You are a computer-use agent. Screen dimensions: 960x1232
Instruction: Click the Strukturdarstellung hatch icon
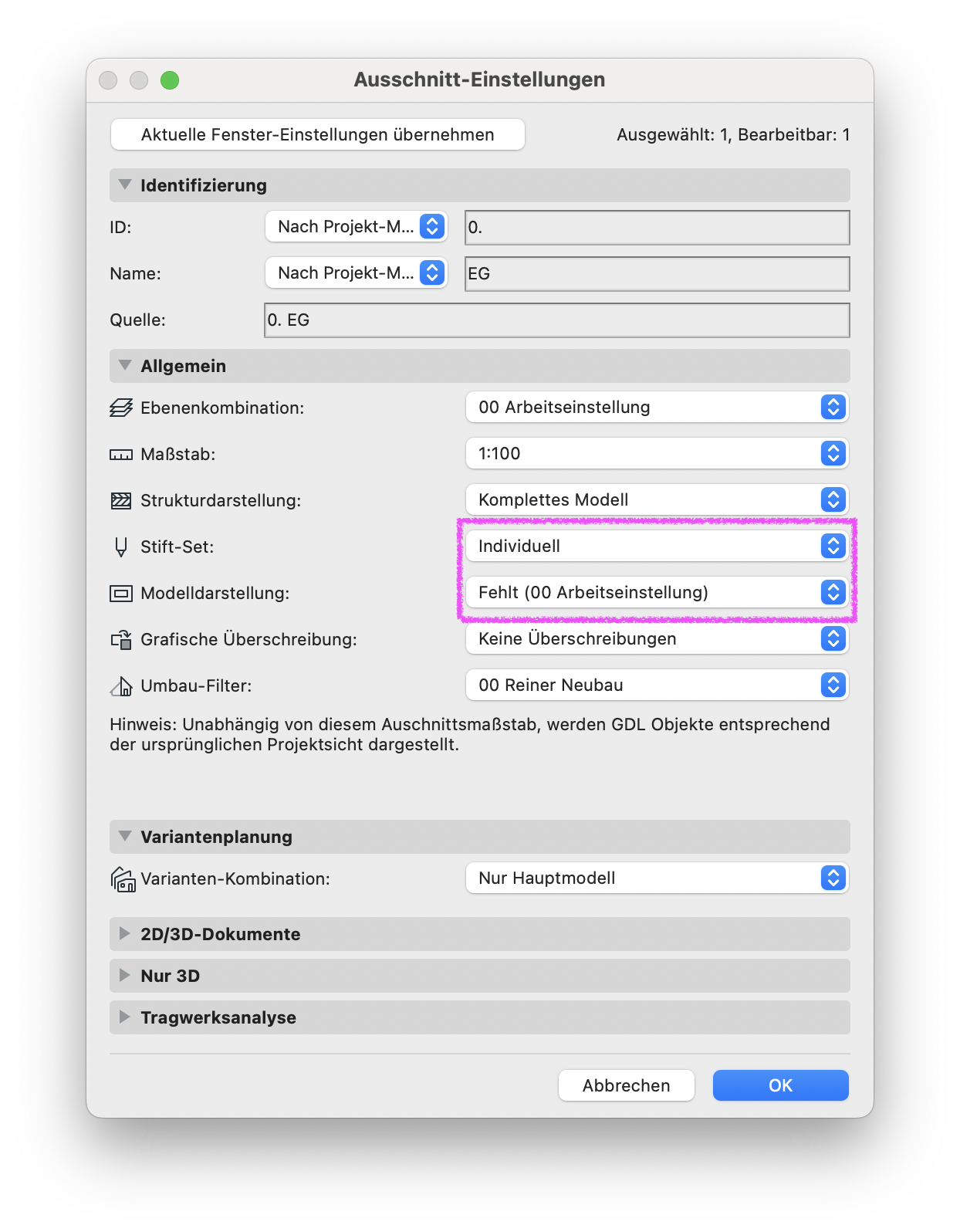point(121,500)
